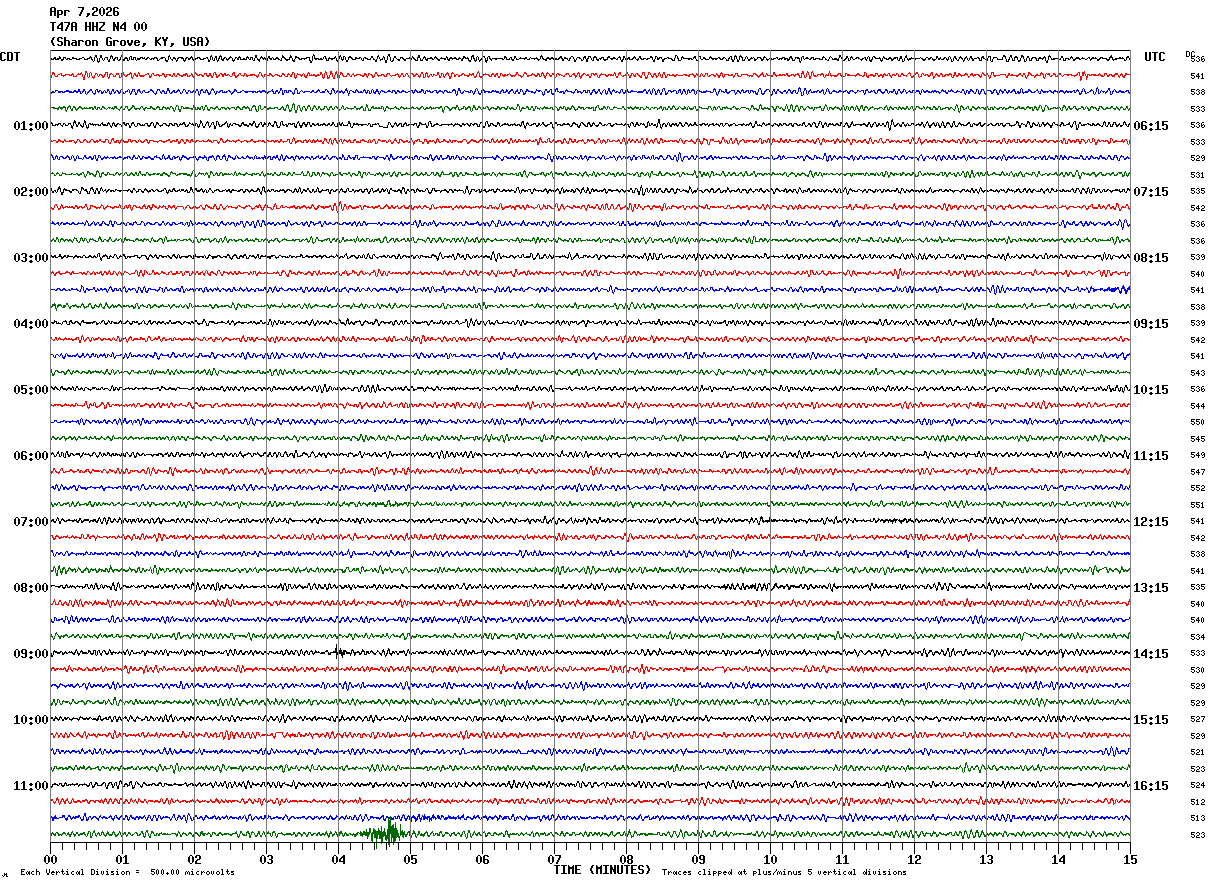Click the location text '(Sharon Grove, KY, USA)'
1210x886 pixels.
pos(130,42)
